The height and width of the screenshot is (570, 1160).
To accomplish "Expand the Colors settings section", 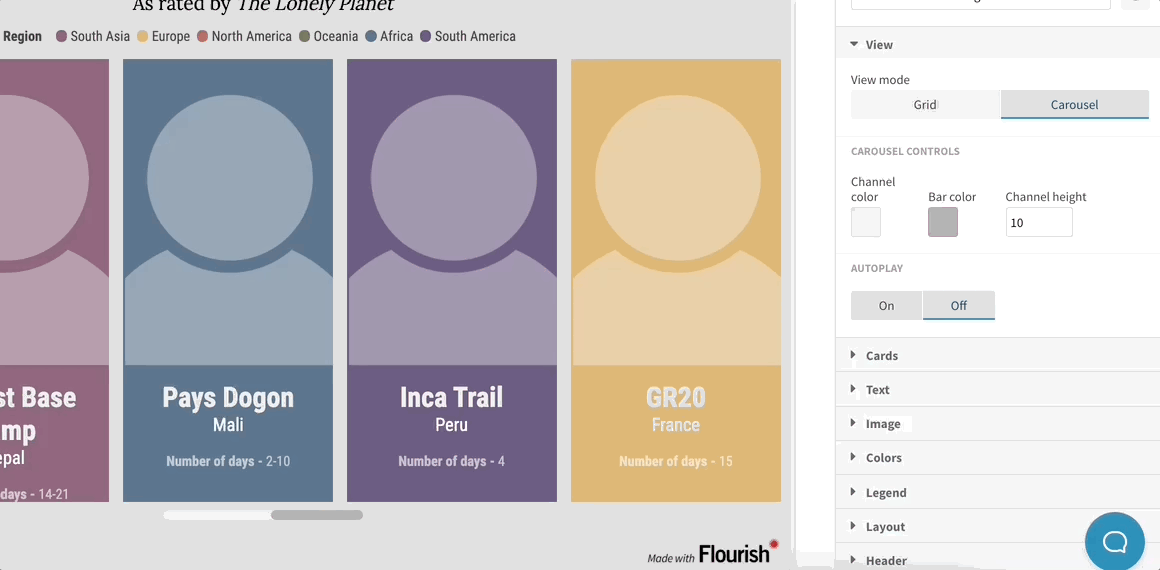I will point(883,458).
